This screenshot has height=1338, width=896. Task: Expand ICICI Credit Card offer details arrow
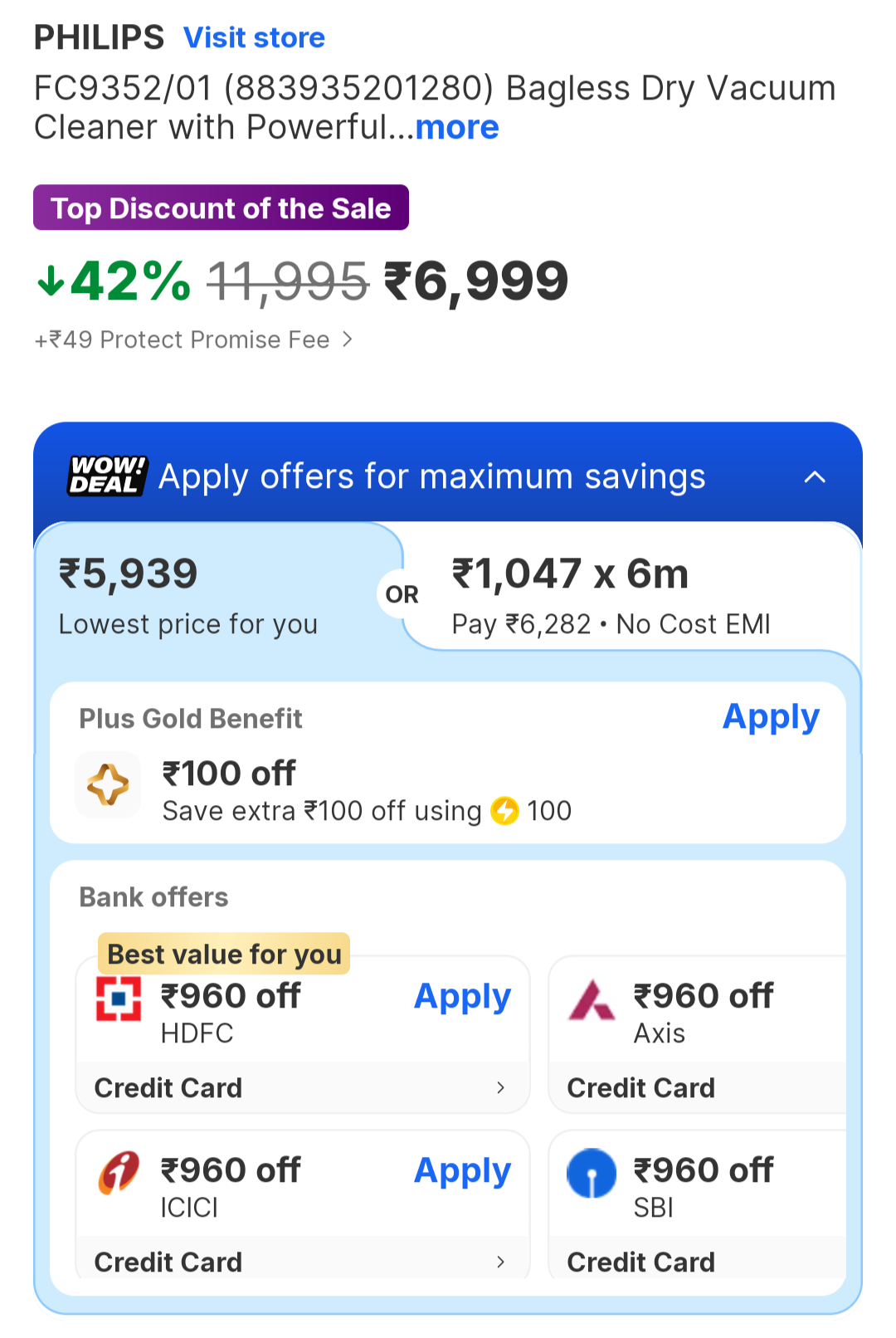click(500, 1262)
